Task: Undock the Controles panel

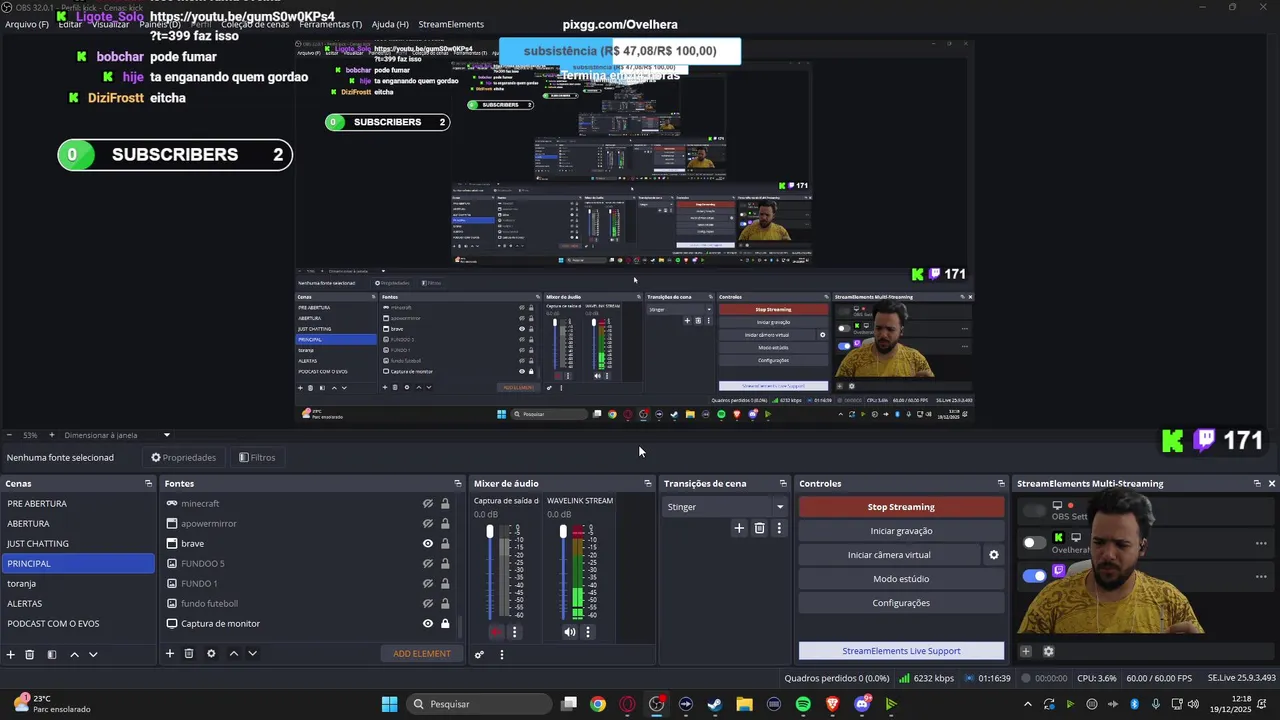Action: tap(1001, 484)
